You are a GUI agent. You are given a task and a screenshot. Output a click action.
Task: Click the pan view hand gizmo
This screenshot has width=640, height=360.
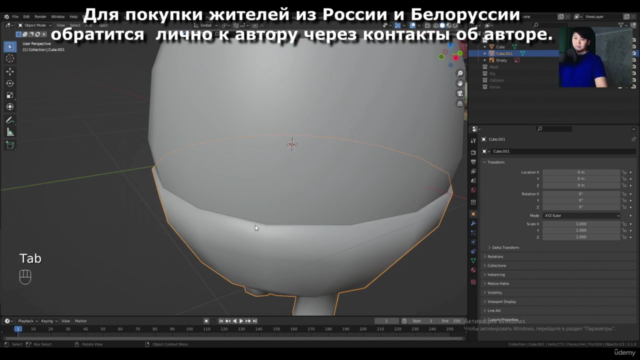tap(460, 83)
